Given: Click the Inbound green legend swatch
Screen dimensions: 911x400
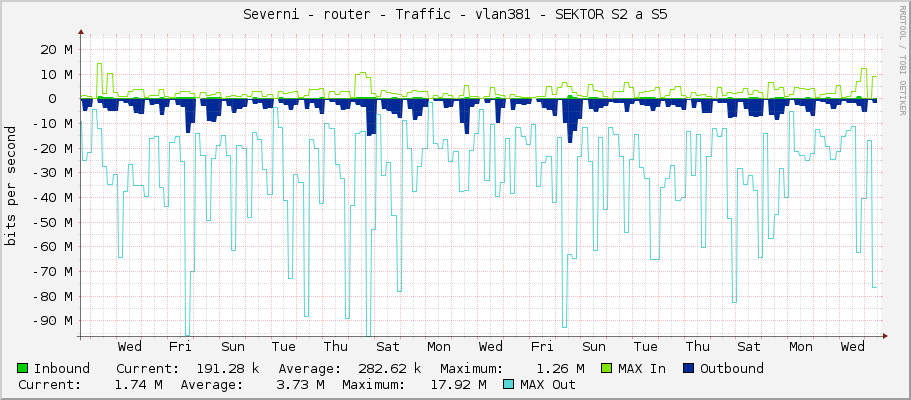Looking at the screenshot, I should [23, 368].
